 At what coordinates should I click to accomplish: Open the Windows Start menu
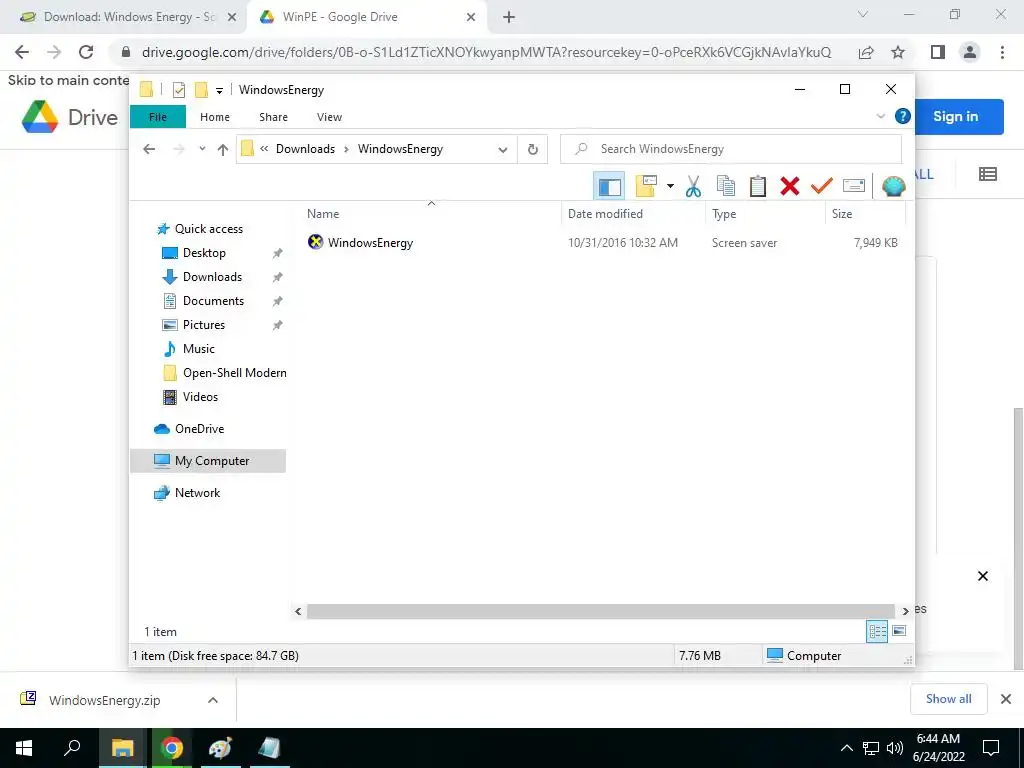coord(24,748)
